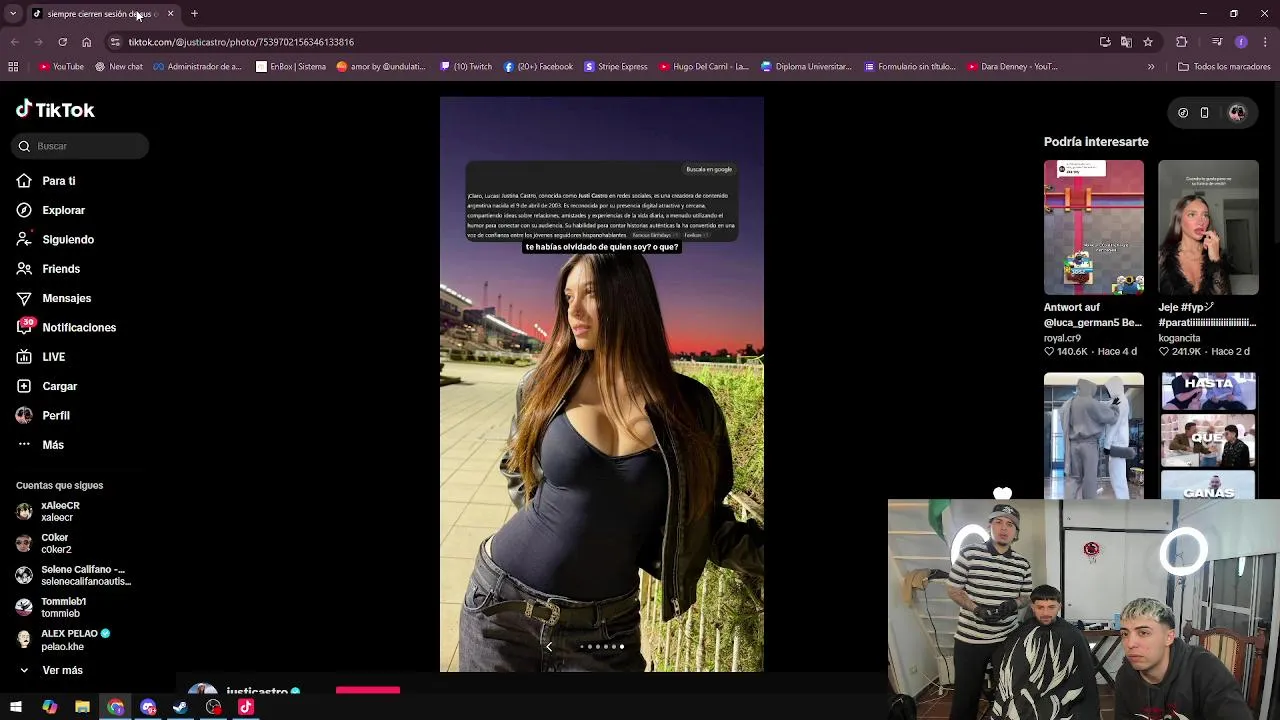Open the royal.cr9 recommended video thumbnail
1280x720 pixels.
[x=1093, y=228]
